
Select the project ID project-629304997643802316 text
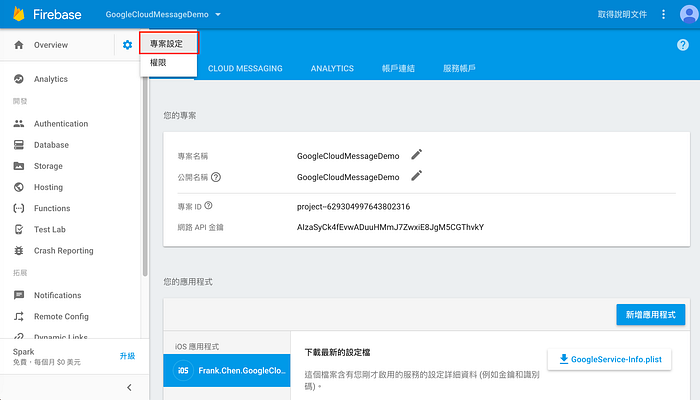(x=353, y=207)
